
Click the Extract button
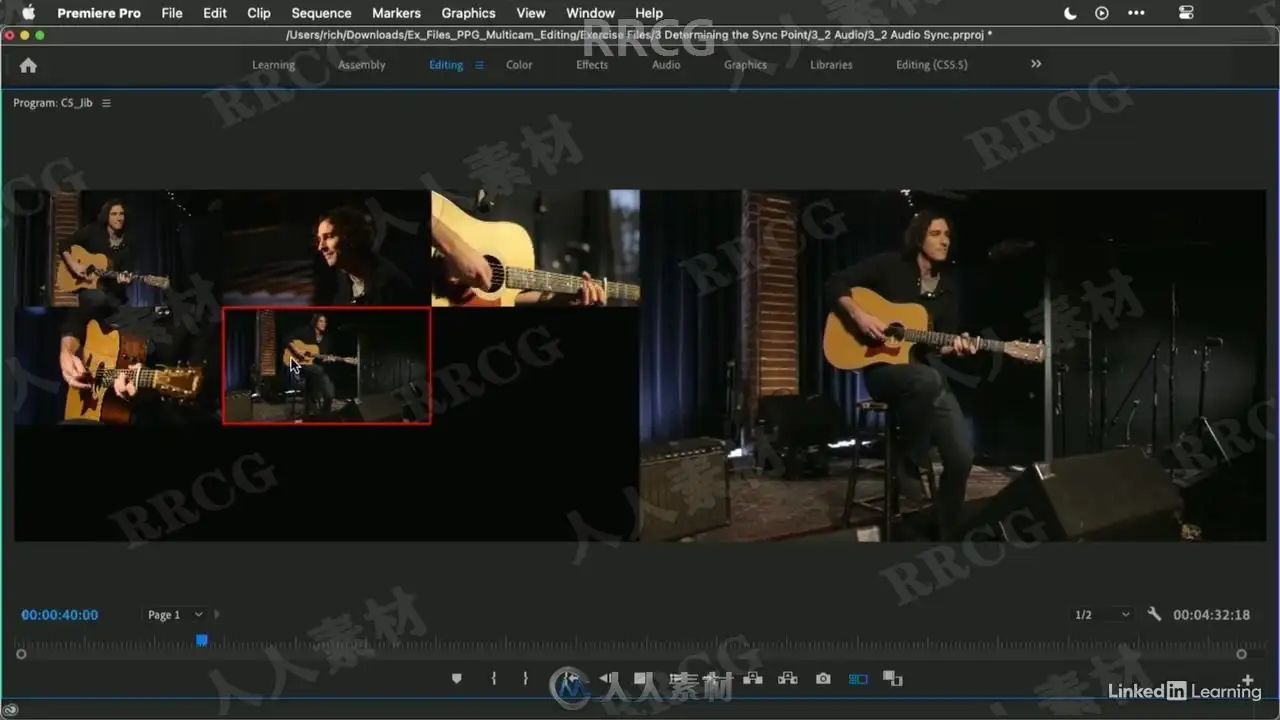tap(788, 679)
